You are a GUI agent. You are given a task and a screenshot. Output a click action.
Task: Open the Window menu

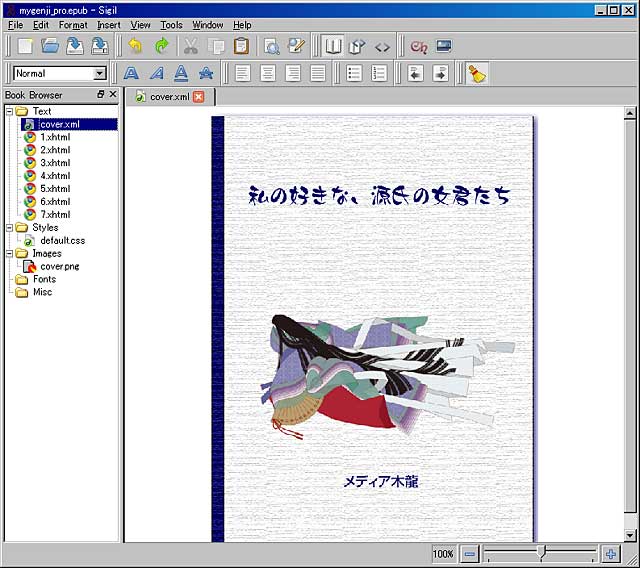(208, 25)
